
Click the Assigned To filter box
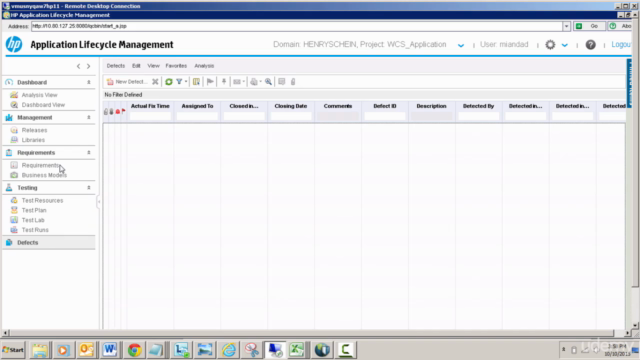click(197, 116)
